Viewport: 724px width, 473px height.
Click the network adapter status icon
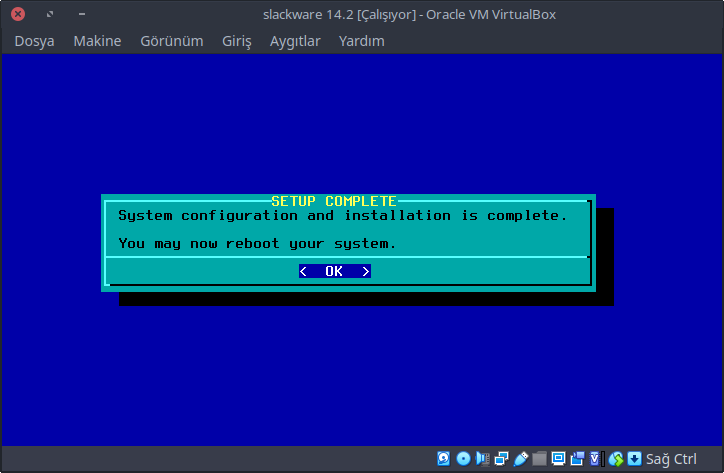(x=501, y=459)
